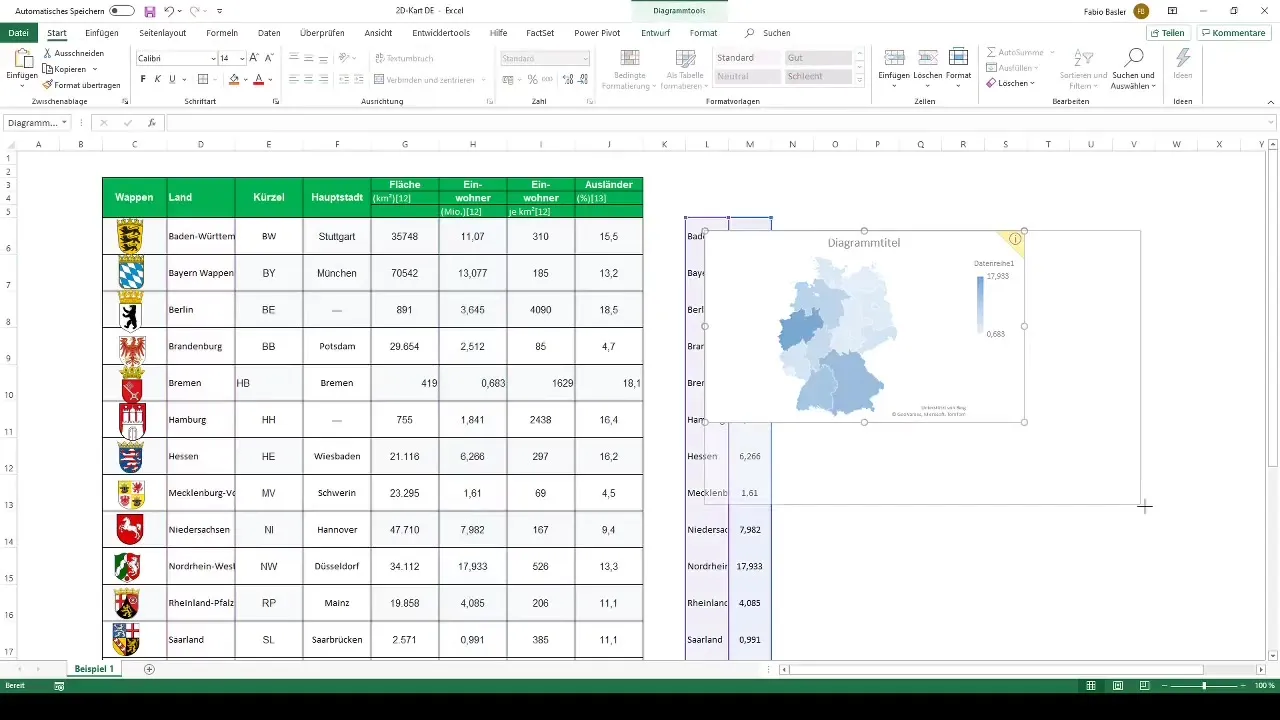Click the formula bar input
This screenshot has height=720, width=1280.
(x=715, y=123)
